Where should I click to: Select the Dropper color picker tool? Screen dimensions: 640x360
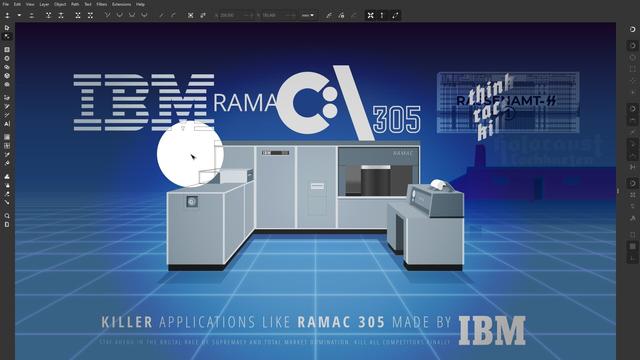pos(7,155)
